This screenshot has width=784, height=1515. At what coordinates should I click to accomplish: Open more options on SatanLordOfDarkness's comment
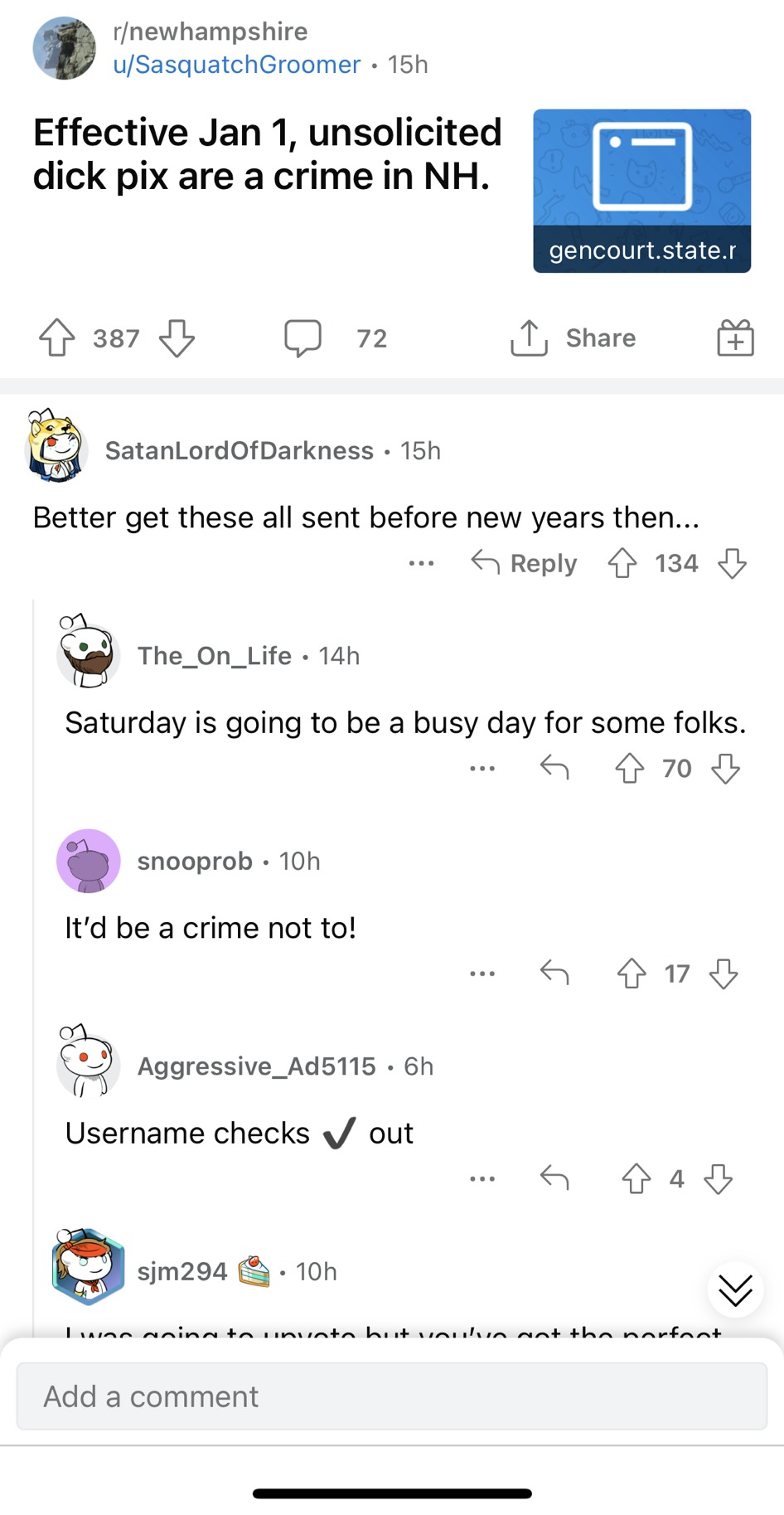(421, 564)
